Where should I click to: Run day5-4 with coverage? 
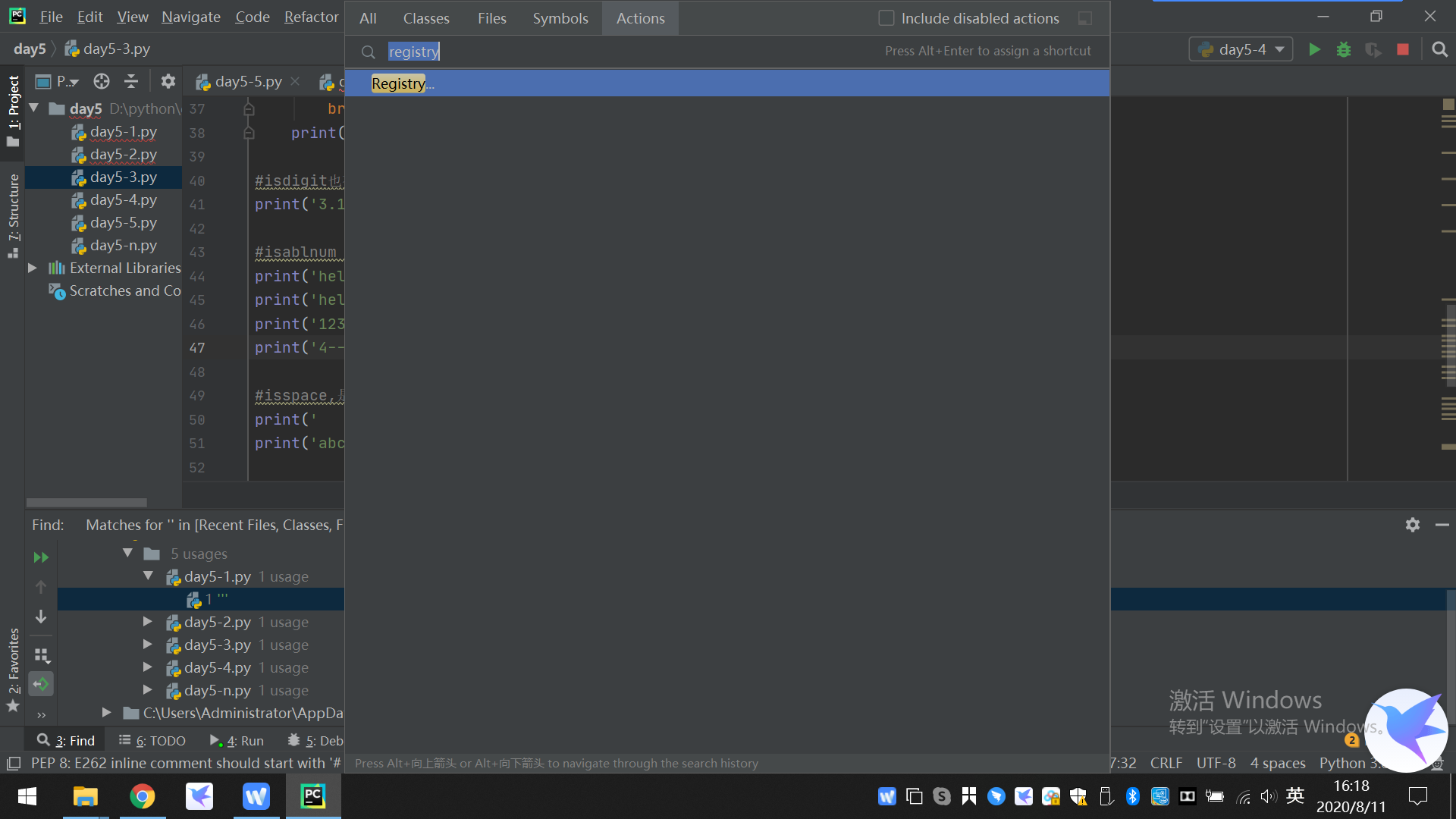pyautogui.click(x=1373, y=49)
